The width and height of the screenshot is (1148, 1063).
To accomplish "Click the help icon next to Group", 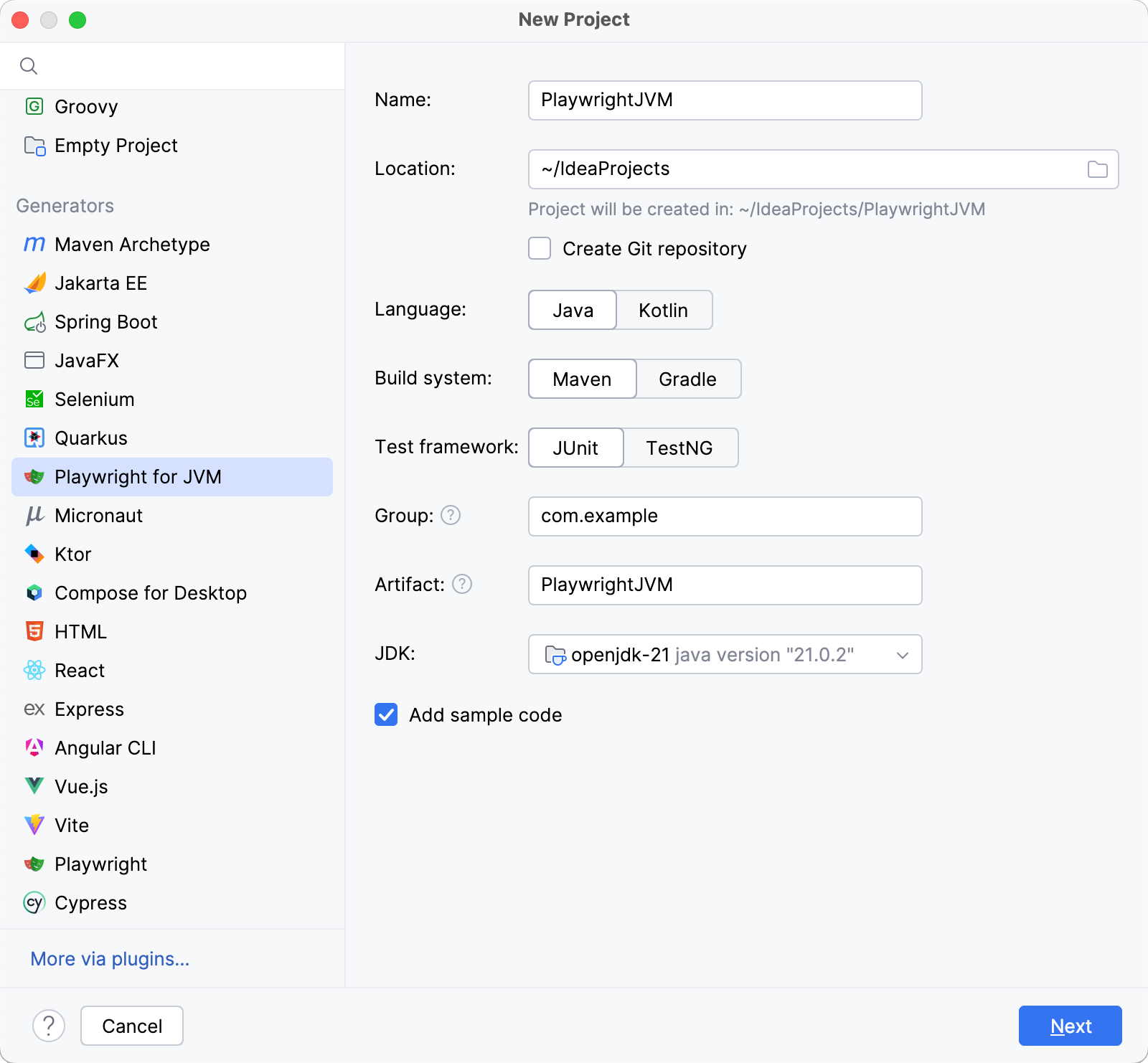I will [x=451, y=516].
